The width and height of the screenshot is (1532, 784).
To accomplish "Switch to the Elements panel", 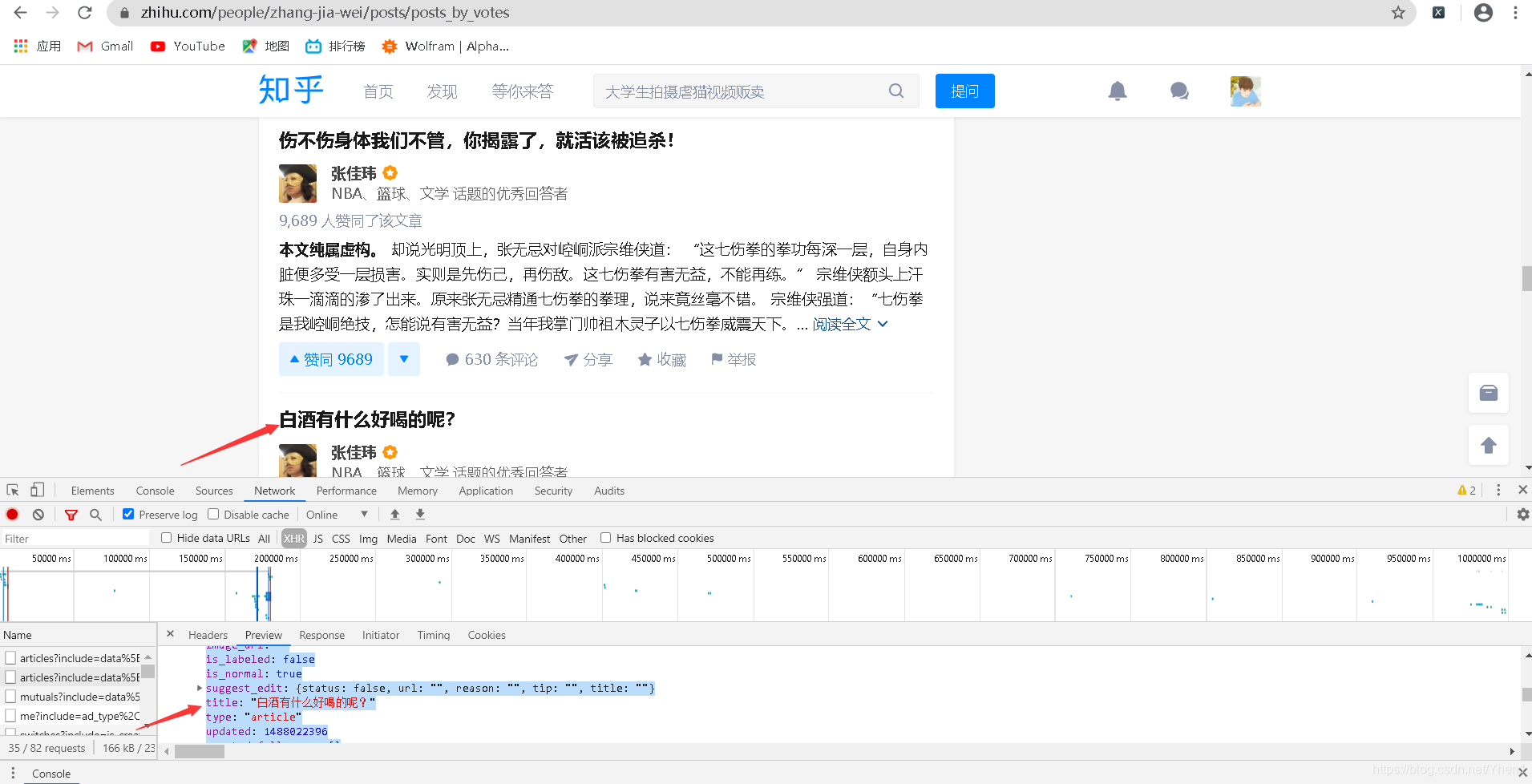I will pyautogui.click(x=92, y=491).
